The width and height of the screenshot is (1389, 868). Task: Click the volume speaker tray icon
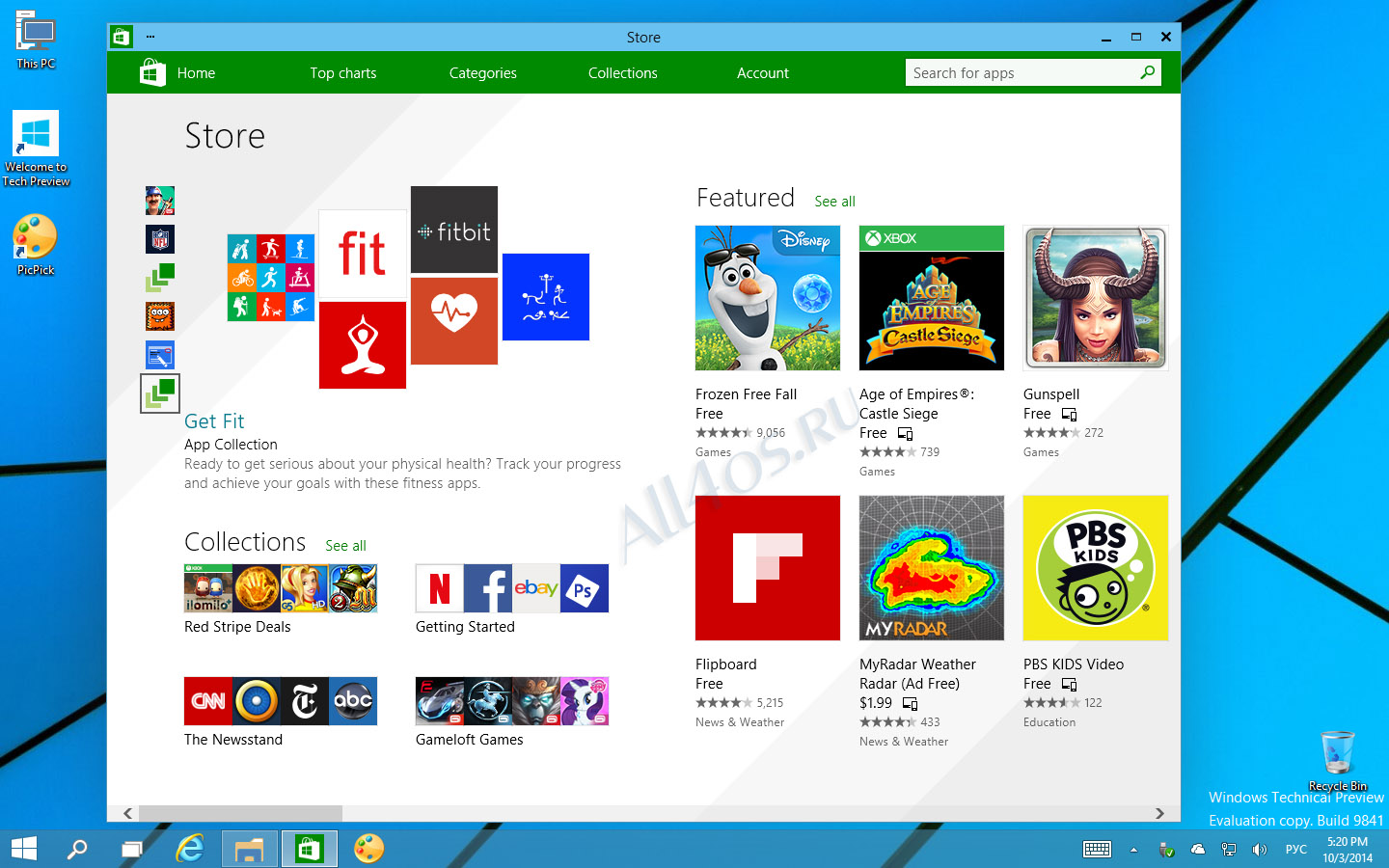tap(1259, 850)
